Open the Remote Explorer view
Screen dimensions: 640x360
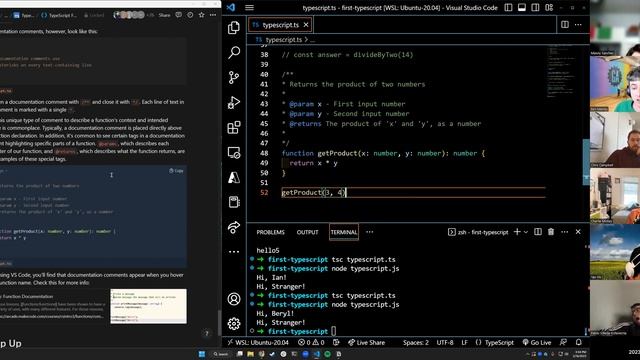click(234, 153)
